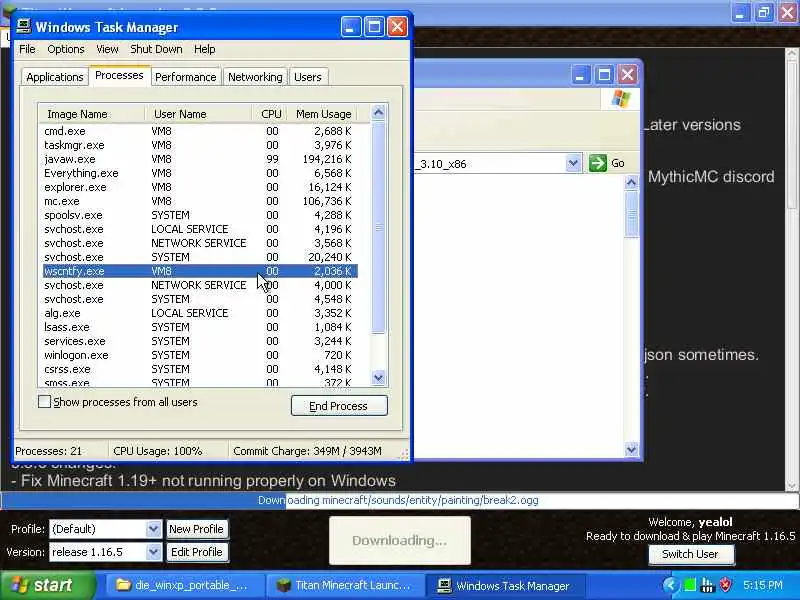
Task: Open the File menu
Action: (x=27, y=49)
